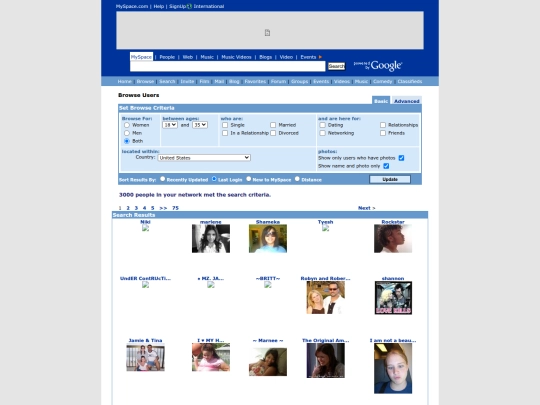Sort results by Last Login
540x405 pixels.
pos(214,179)
